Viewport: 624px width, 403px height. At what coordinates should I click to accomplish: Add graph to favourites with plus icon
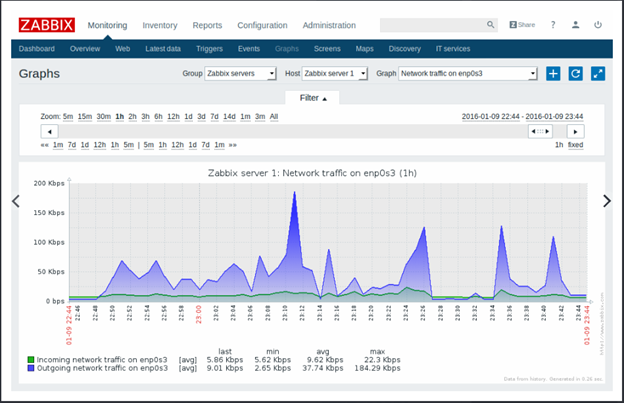click(x=553, y=74)
